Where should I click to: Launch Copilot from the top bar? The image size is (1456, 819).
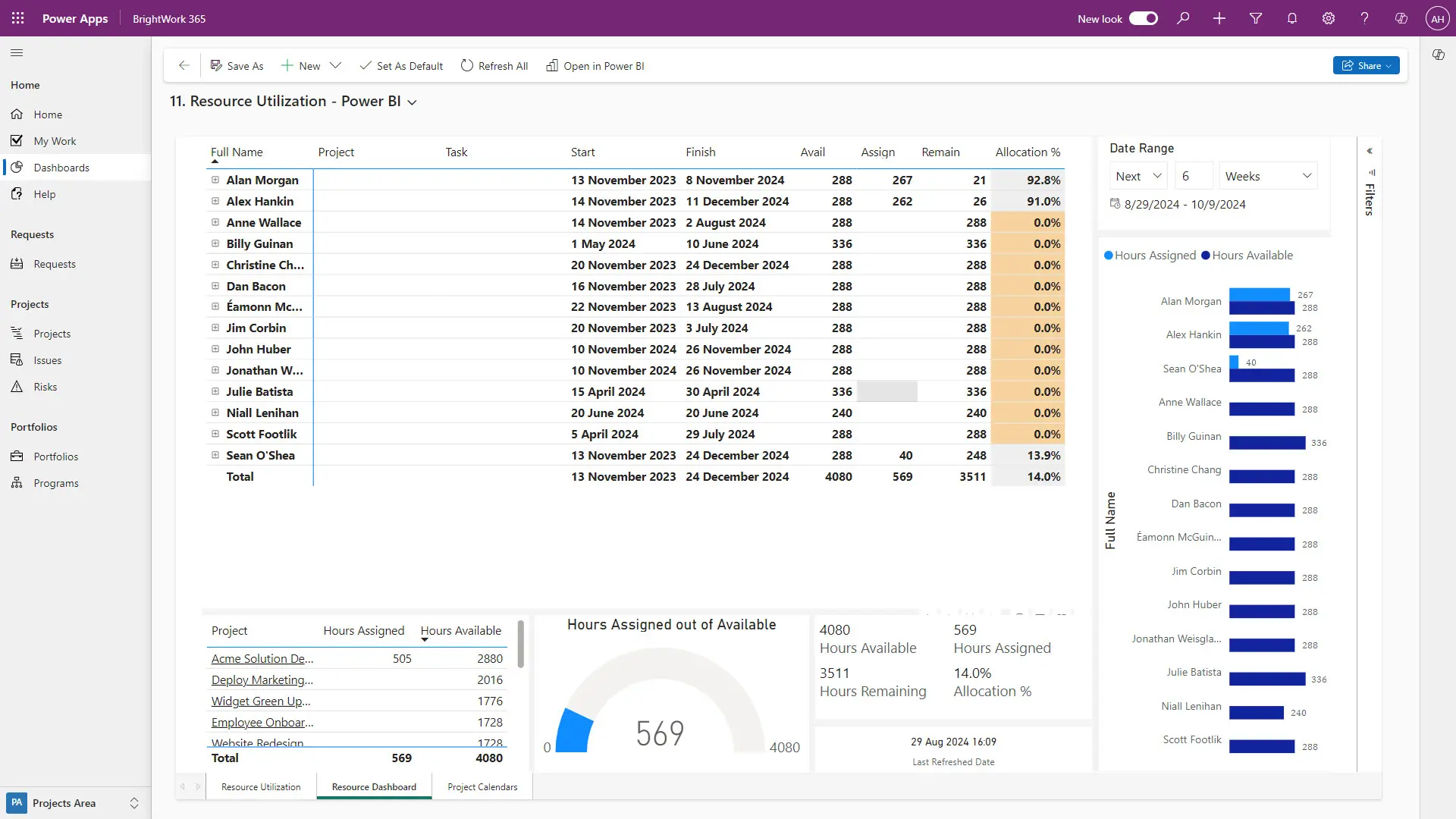(x=1401, y=18)
